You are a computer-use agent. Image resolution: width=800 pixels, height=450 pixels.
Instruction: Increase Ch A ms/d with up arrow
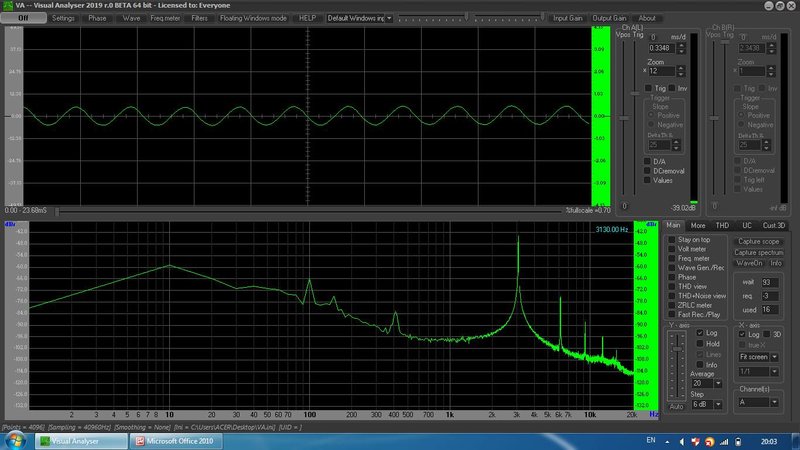681,45
